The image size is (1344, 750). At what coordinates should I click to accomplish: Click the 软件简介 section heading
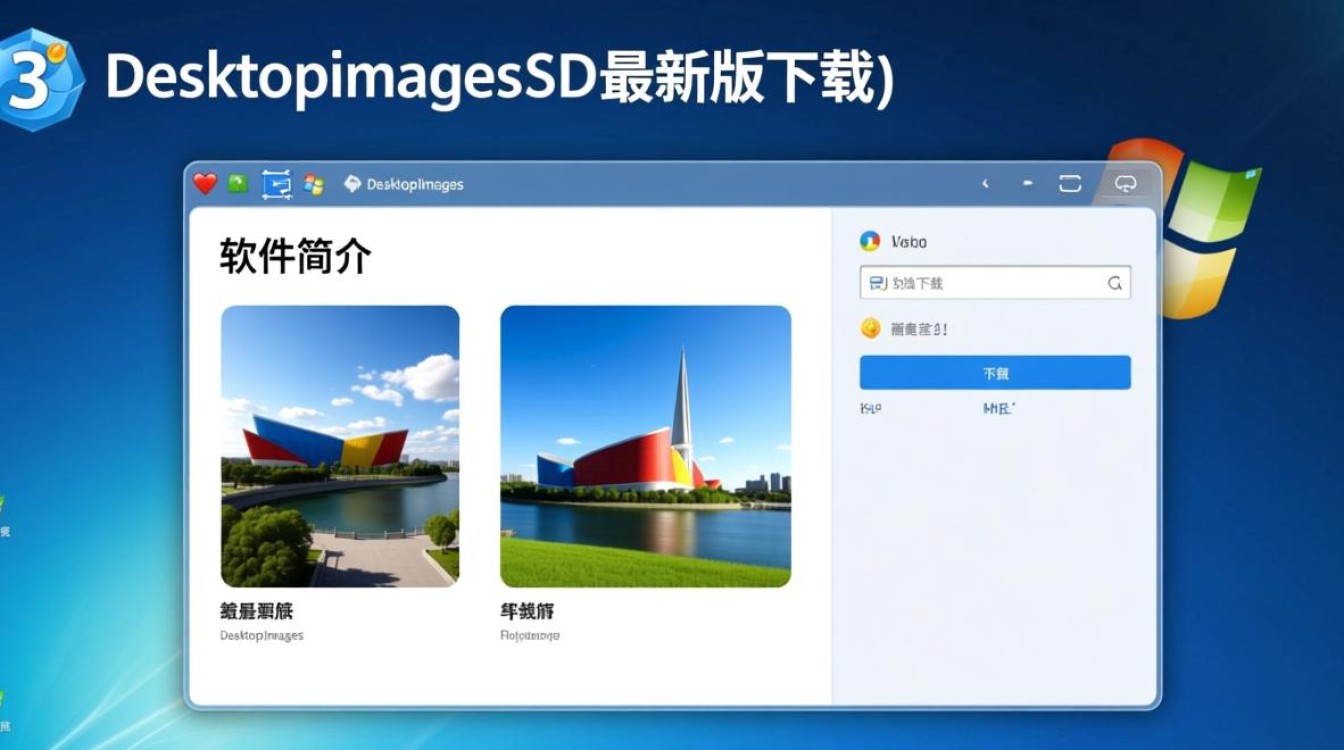pos(294,255)
